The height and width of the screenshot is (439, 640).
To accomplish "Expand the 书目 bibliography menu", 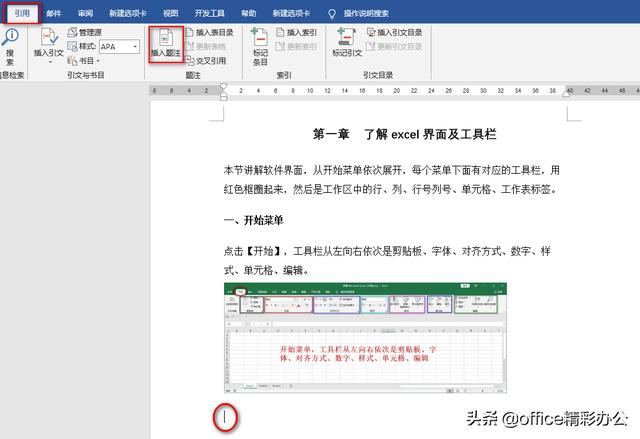I will [x=84, y=61].
